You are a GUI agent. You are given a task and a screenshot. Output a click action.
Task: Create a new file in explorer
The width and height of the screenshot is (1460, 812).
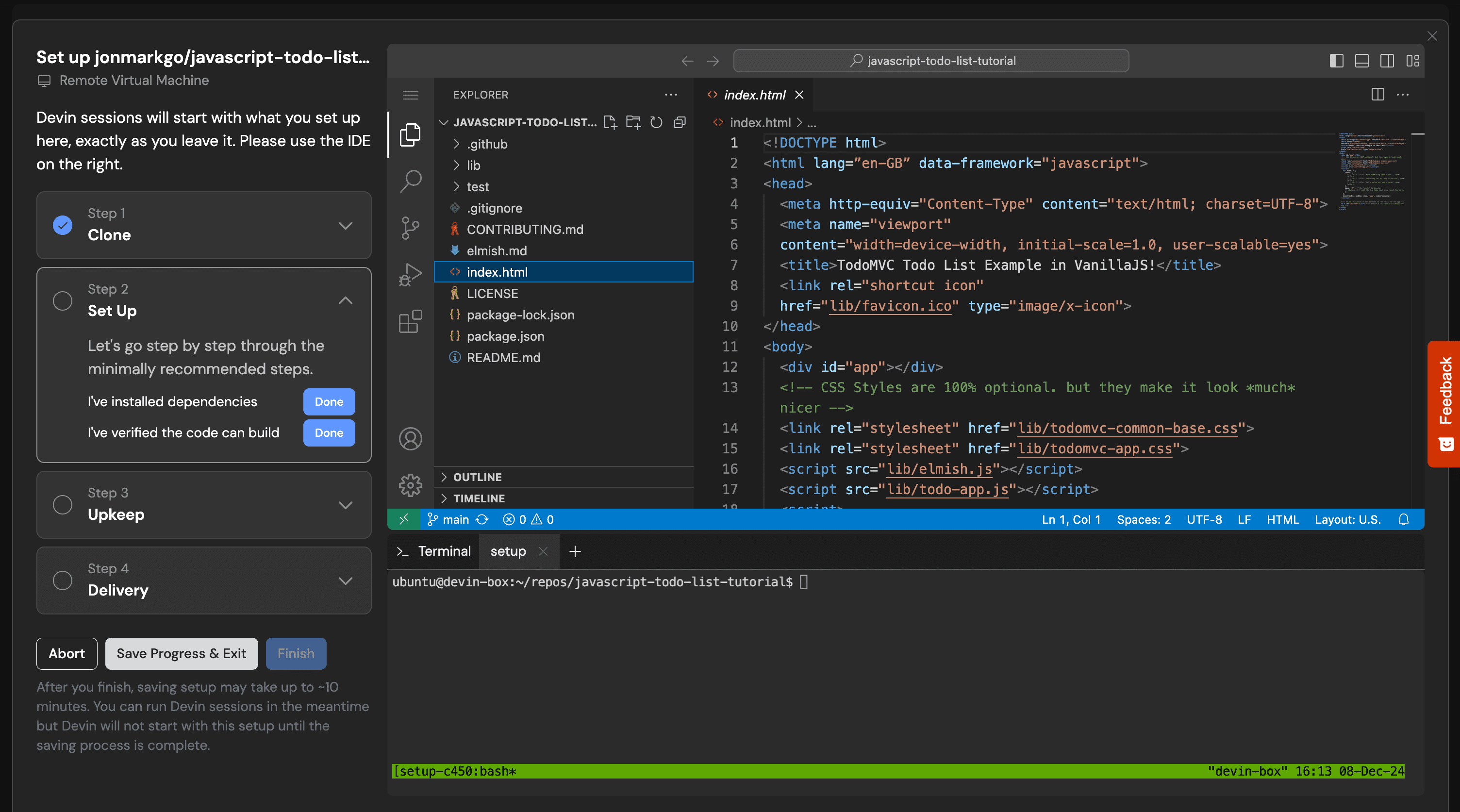click(x=610, y=122)
